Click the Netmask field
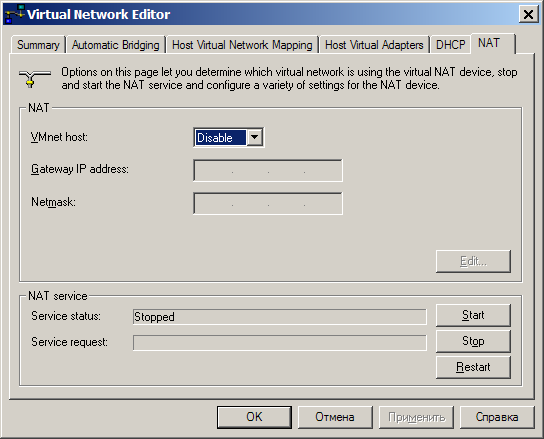 pyautogui.click(x=268, y=203)
